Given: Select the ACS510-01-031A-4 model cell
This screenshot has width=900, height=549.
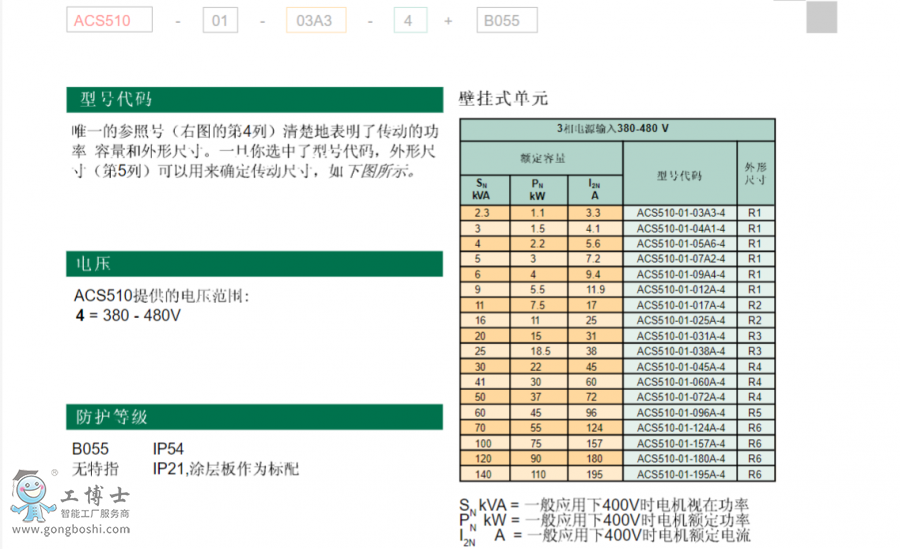Looking at the screenshot, I should pyautogui.click(x=680, y=336).
